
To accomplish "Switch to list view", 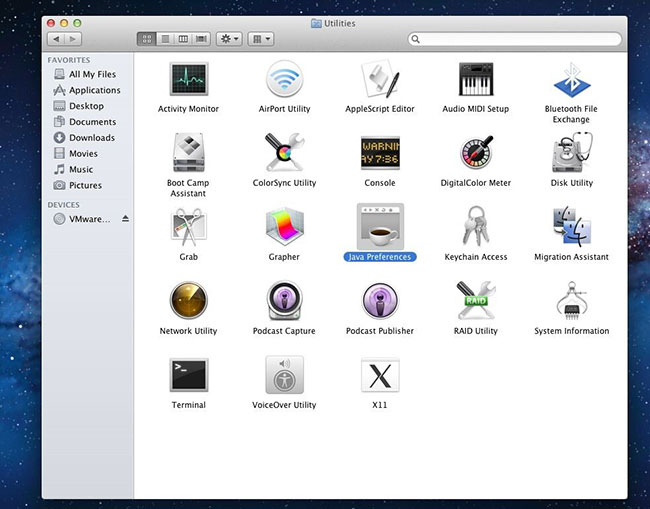I will (165, 39).
